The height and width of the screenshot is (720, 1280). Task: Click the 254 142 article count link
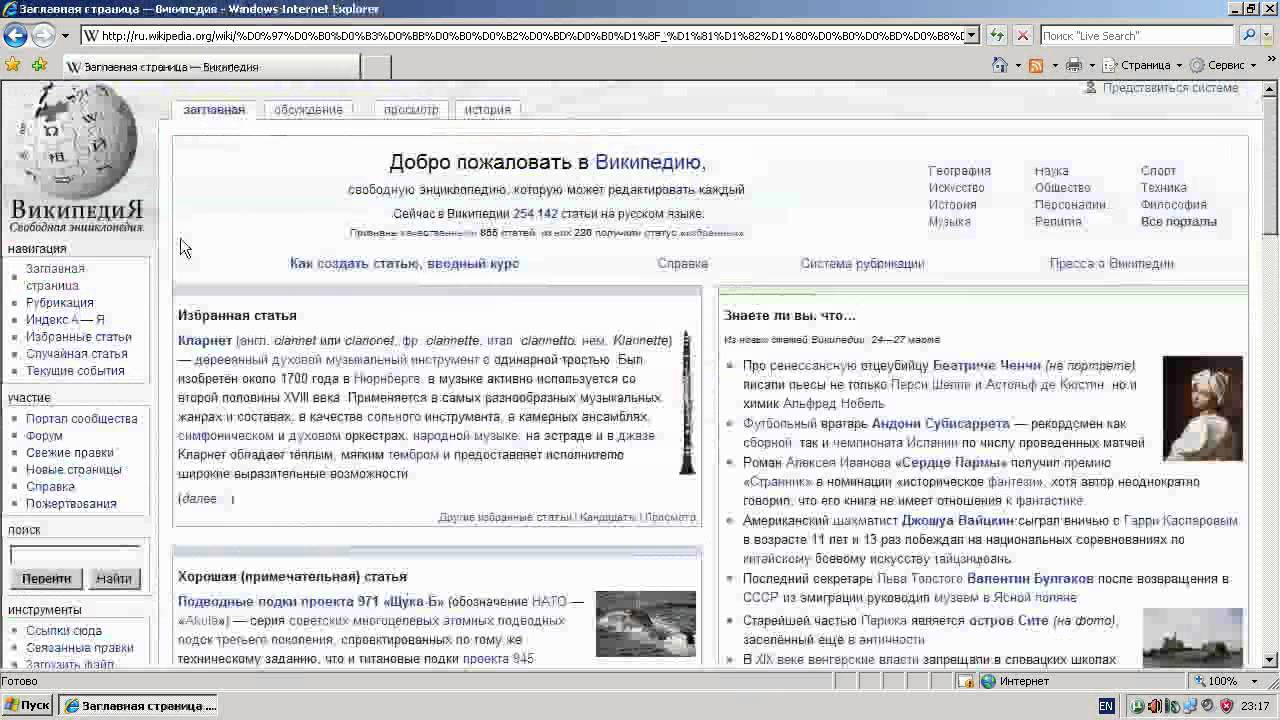[x=535, y=214]
